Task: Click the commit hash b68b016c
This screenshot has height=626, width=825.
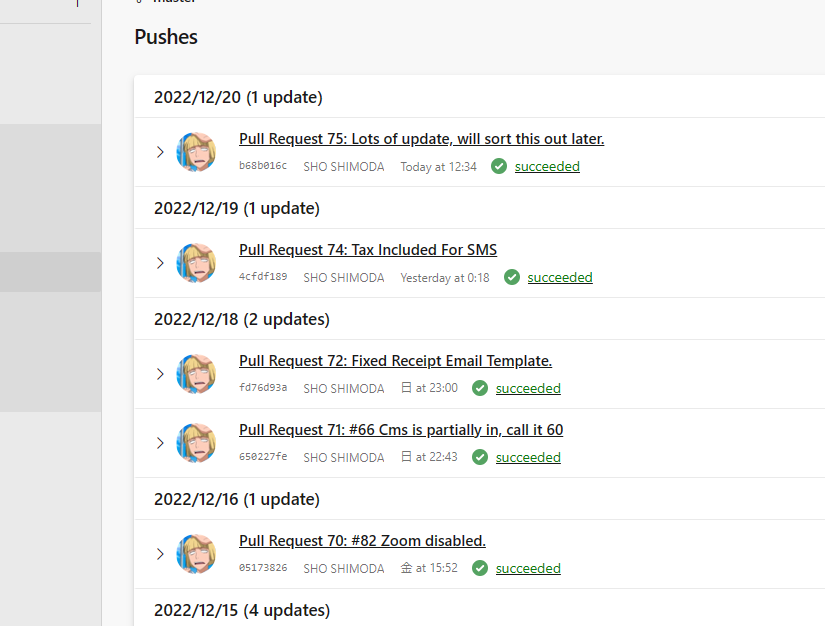Action: point(262,166)
